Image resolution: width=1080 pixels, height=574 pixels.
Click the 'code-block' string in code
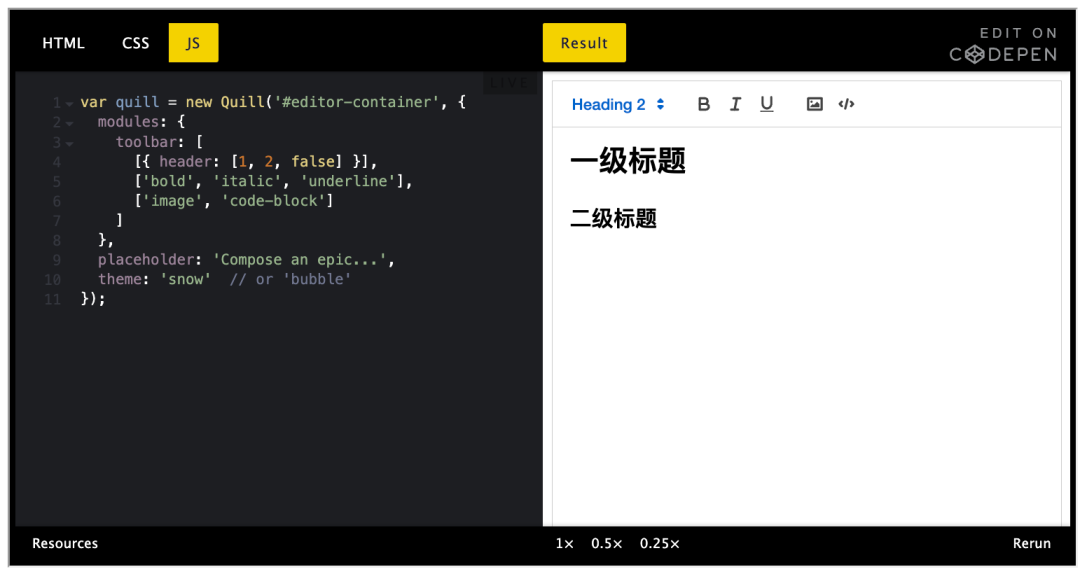[x=273, y=201]
